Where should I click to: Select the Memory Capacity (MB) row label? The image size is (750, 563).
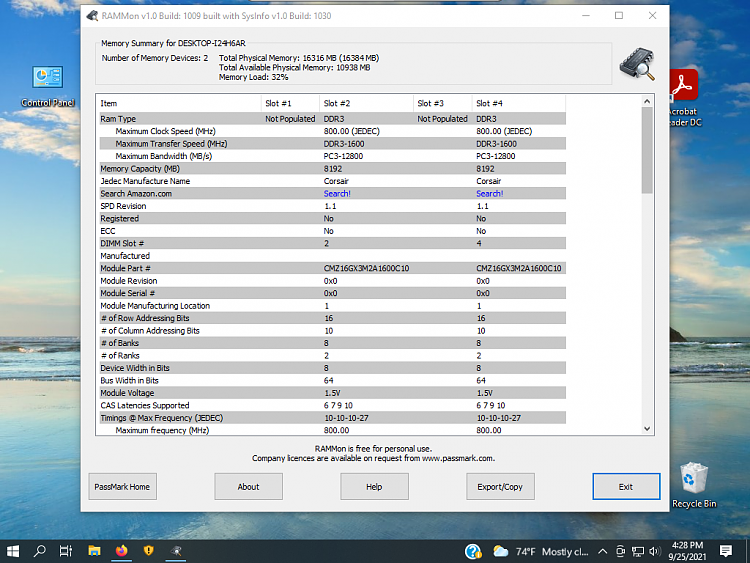(x=140, y=169)
